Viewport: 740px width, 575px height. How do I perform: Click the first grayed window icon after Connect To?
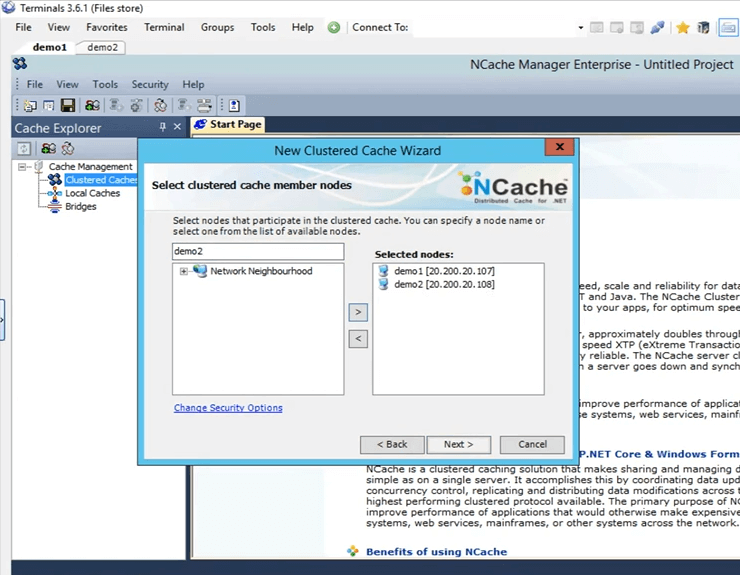[x=597, y=27]
